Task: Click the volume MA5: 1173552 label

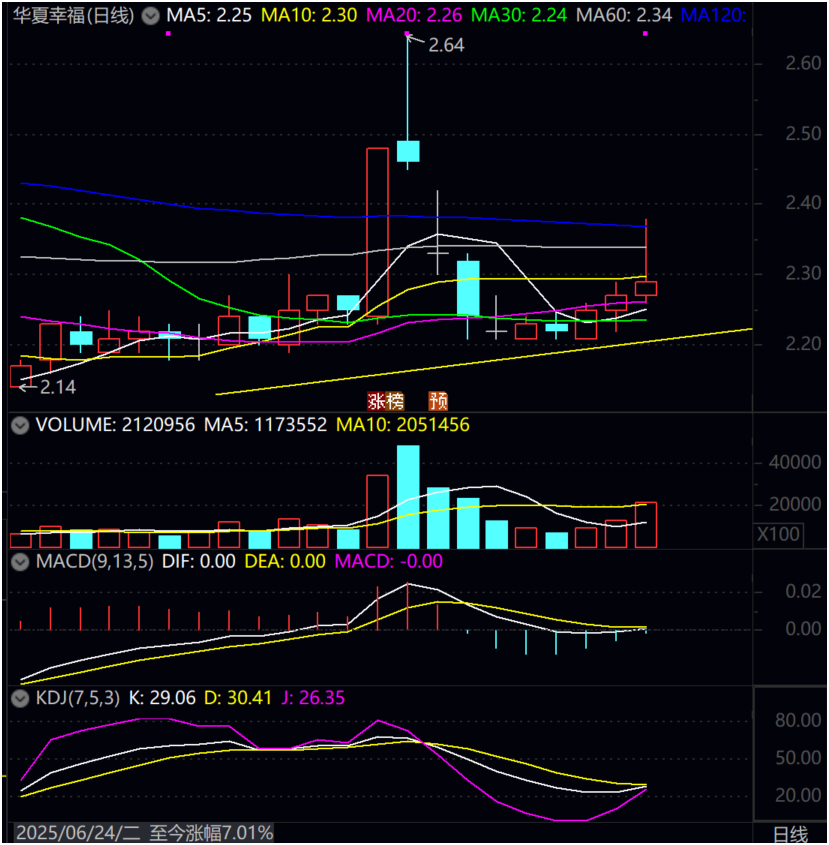Action: pyautogui.click(x=265, y=425)
